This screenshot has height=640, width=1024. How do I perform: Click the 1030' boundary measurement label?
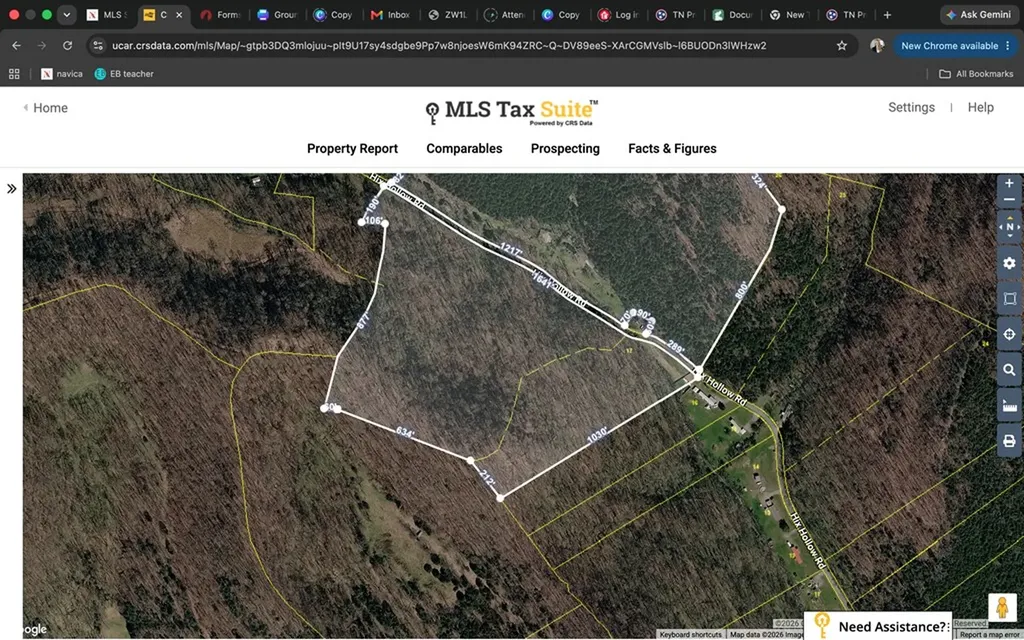point(598,435)
